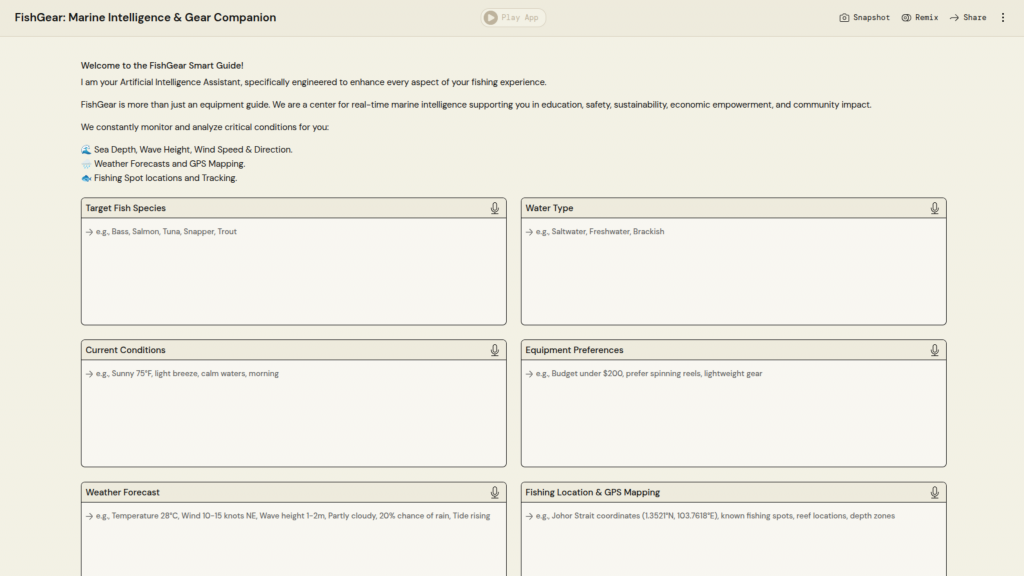Take a Snapshot of the app
This screenshot has width=1024, height=576.
[x=864, y=18]
